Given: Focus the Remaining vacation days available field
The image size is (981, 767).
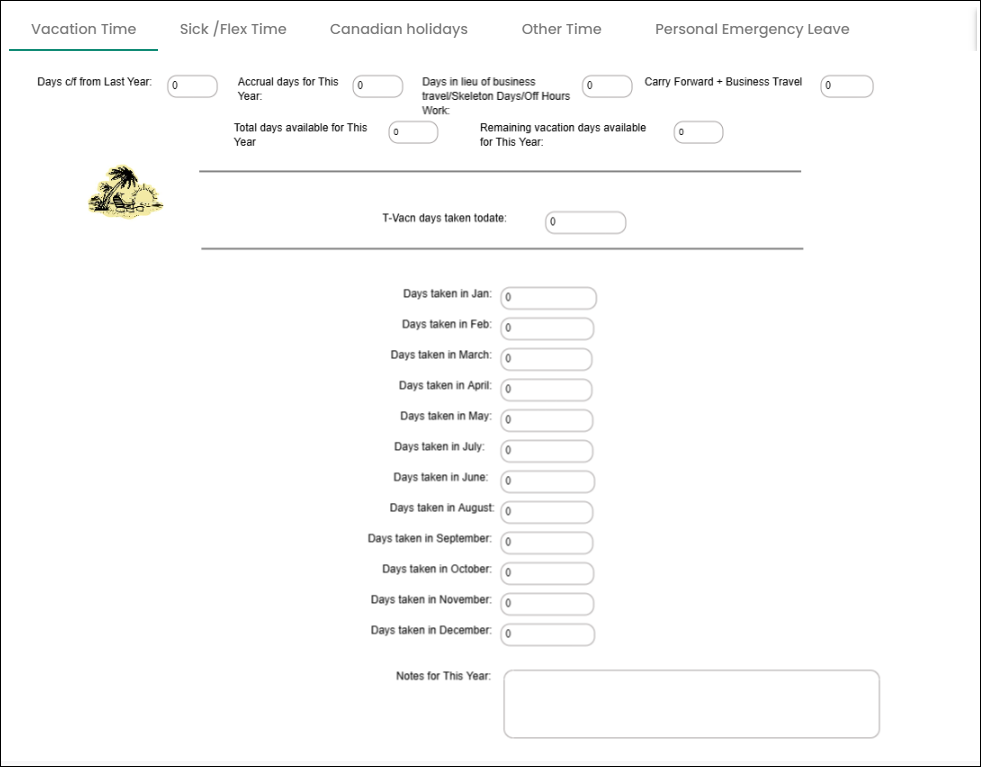Looking at the screenshot, I should click(698, 132).
